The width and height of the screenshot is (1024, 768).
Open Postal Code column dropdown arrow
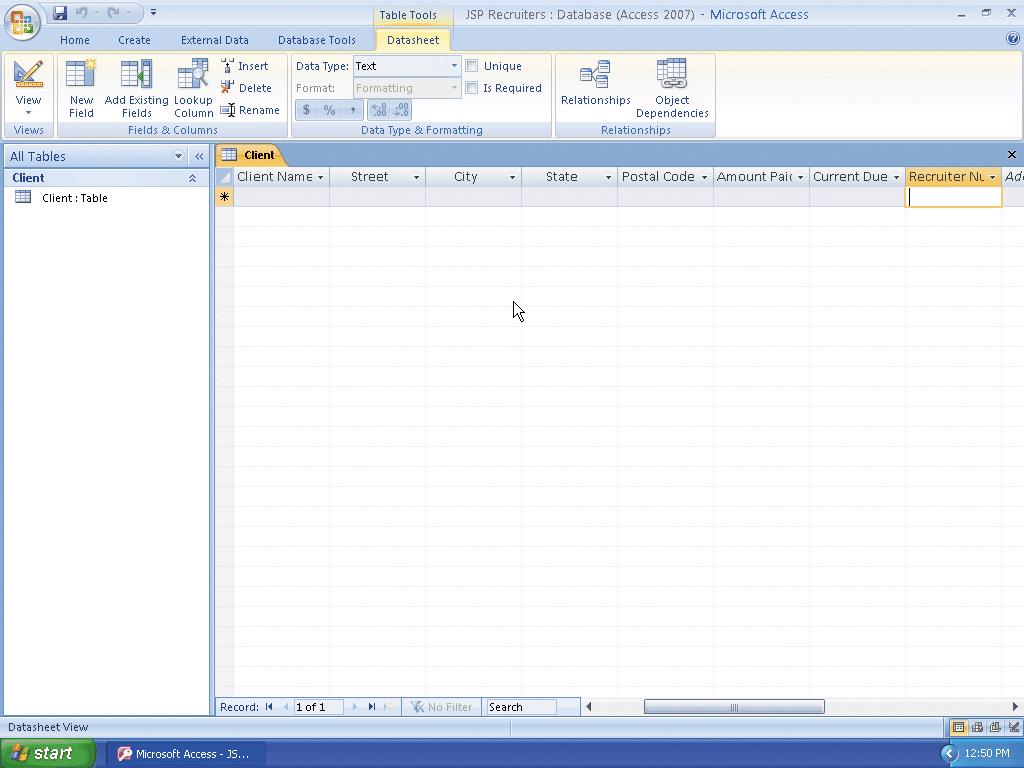tap(705, 177)
